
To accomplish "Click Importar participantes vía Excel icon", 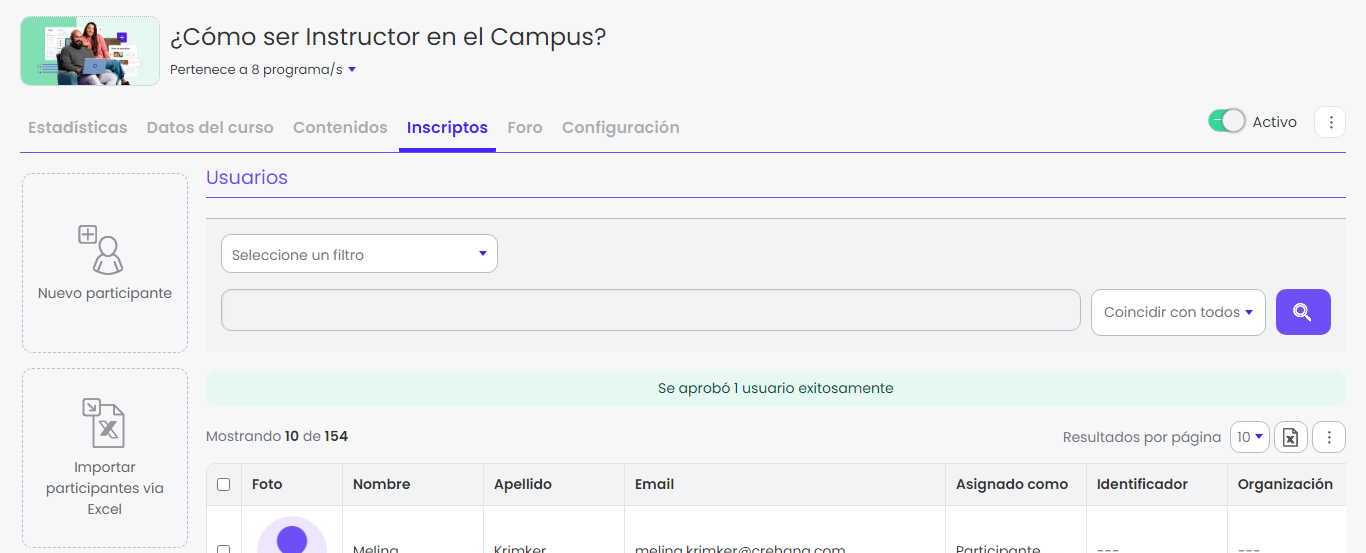I will point(104,422).
